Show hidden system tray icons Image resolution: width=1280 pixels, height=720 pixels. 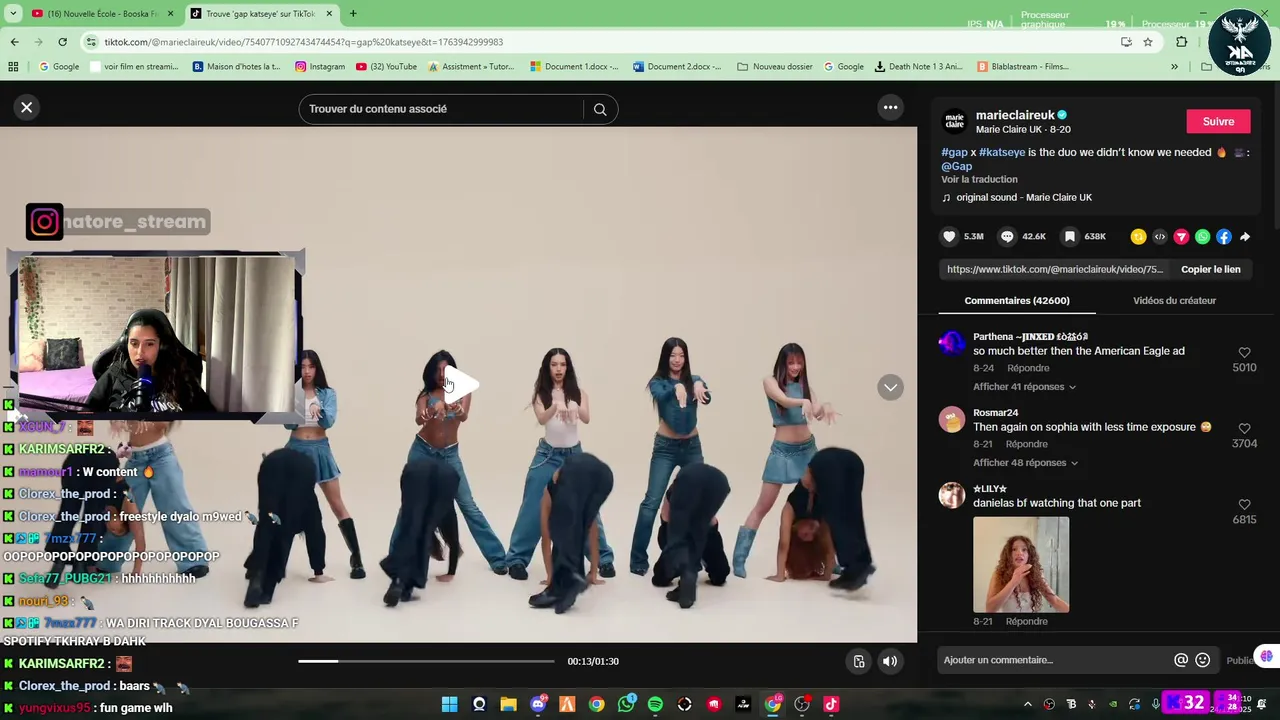coord(1027,704)
